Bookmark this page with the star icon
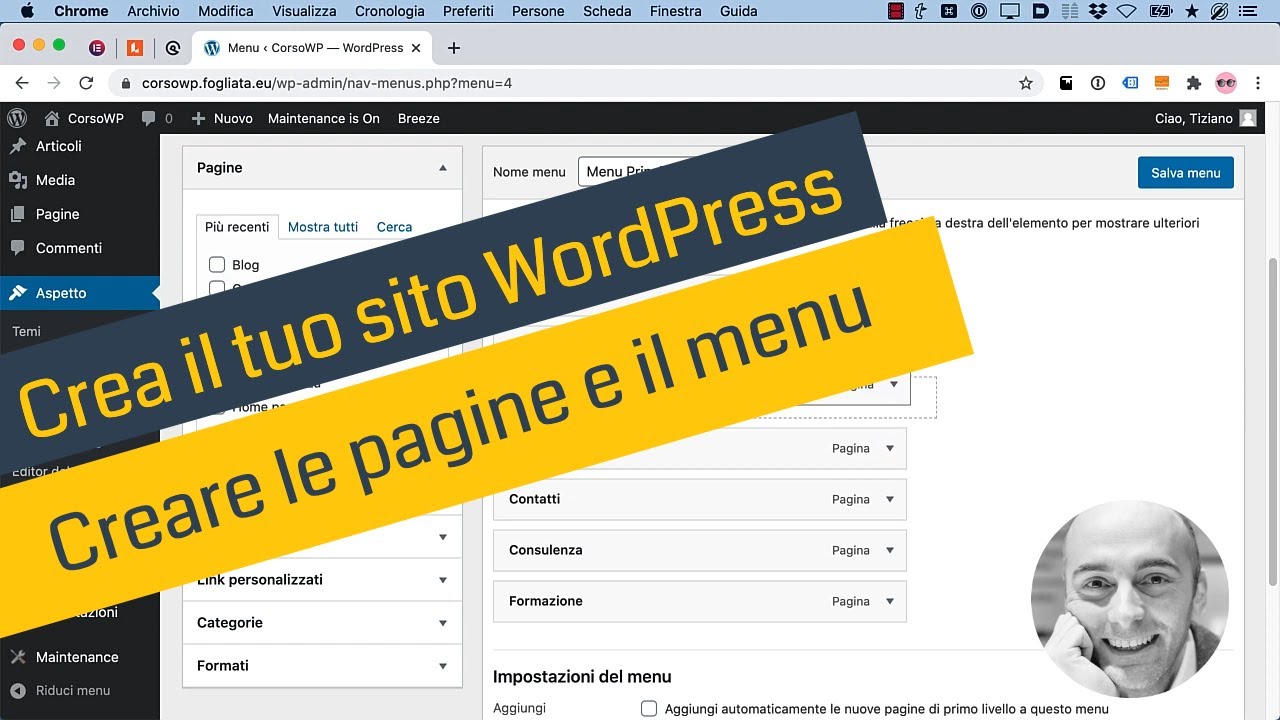Viewport: 1280px width, 720px height. click(x=1026, y=83)
